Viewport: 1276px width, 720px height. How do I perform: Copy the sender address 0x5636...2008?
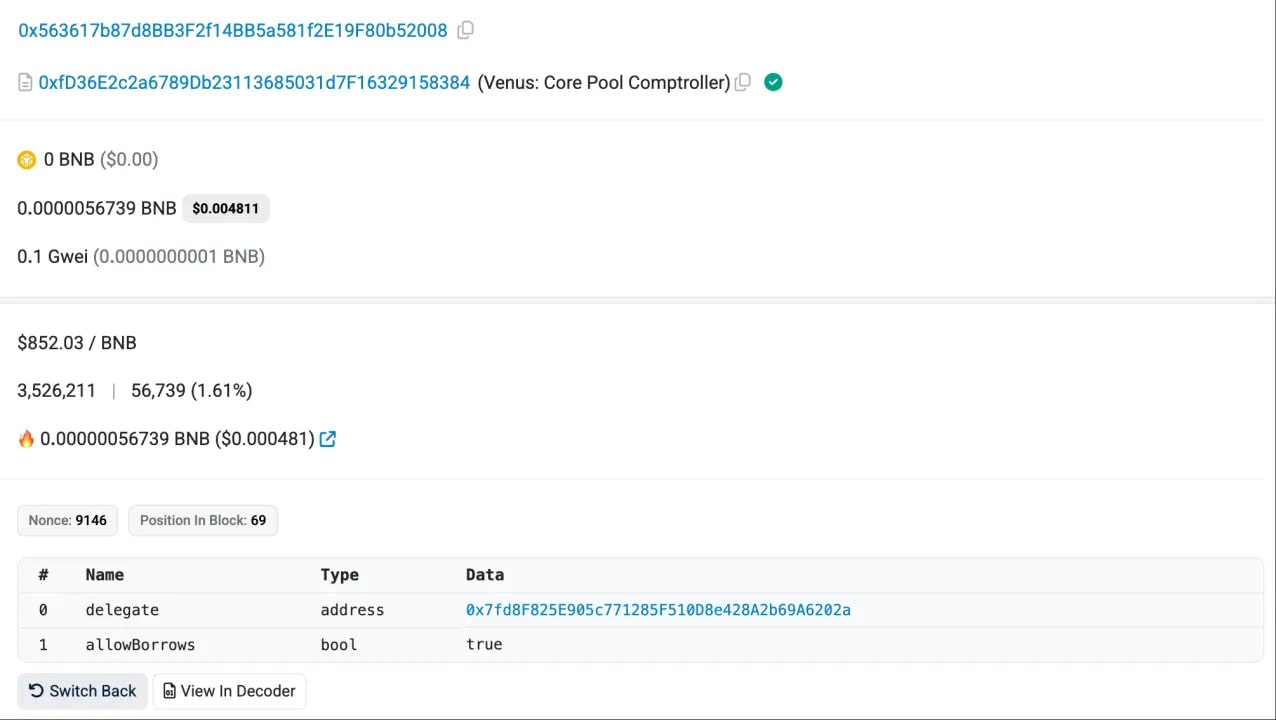pyautogui.click(x=465, y=30)
